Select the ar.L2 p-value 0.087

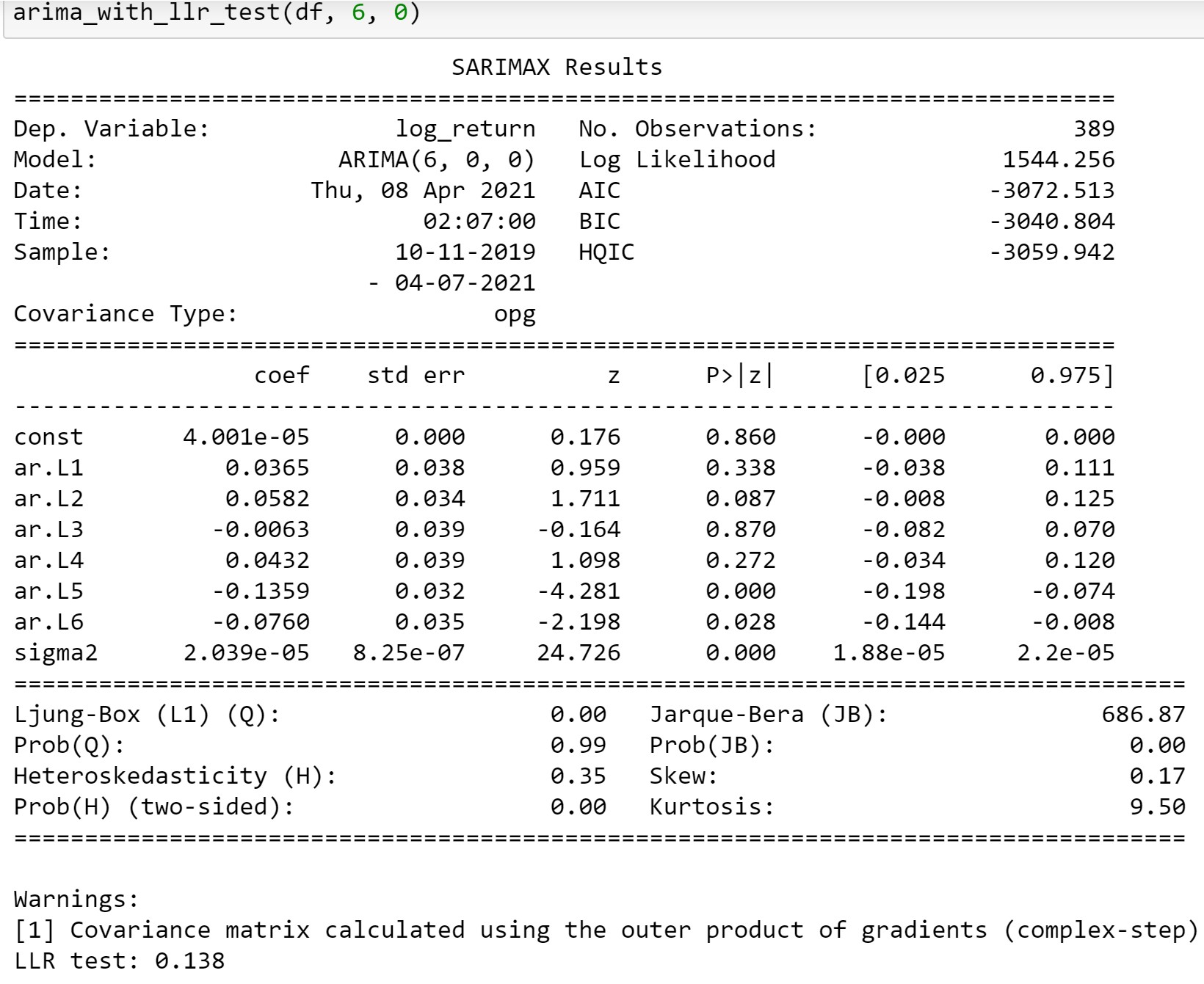(741, 499)
